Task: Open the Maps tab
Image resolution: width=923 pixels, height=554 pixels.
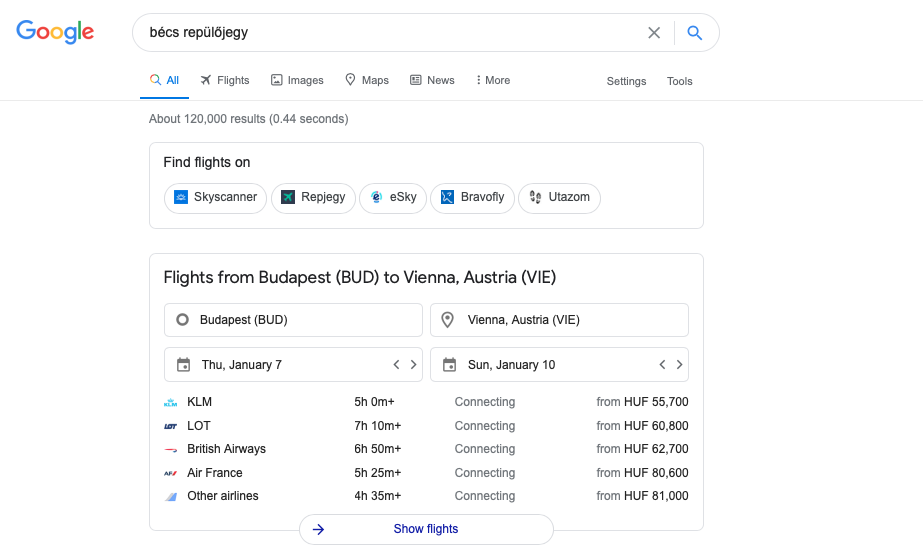Action: 367,80
